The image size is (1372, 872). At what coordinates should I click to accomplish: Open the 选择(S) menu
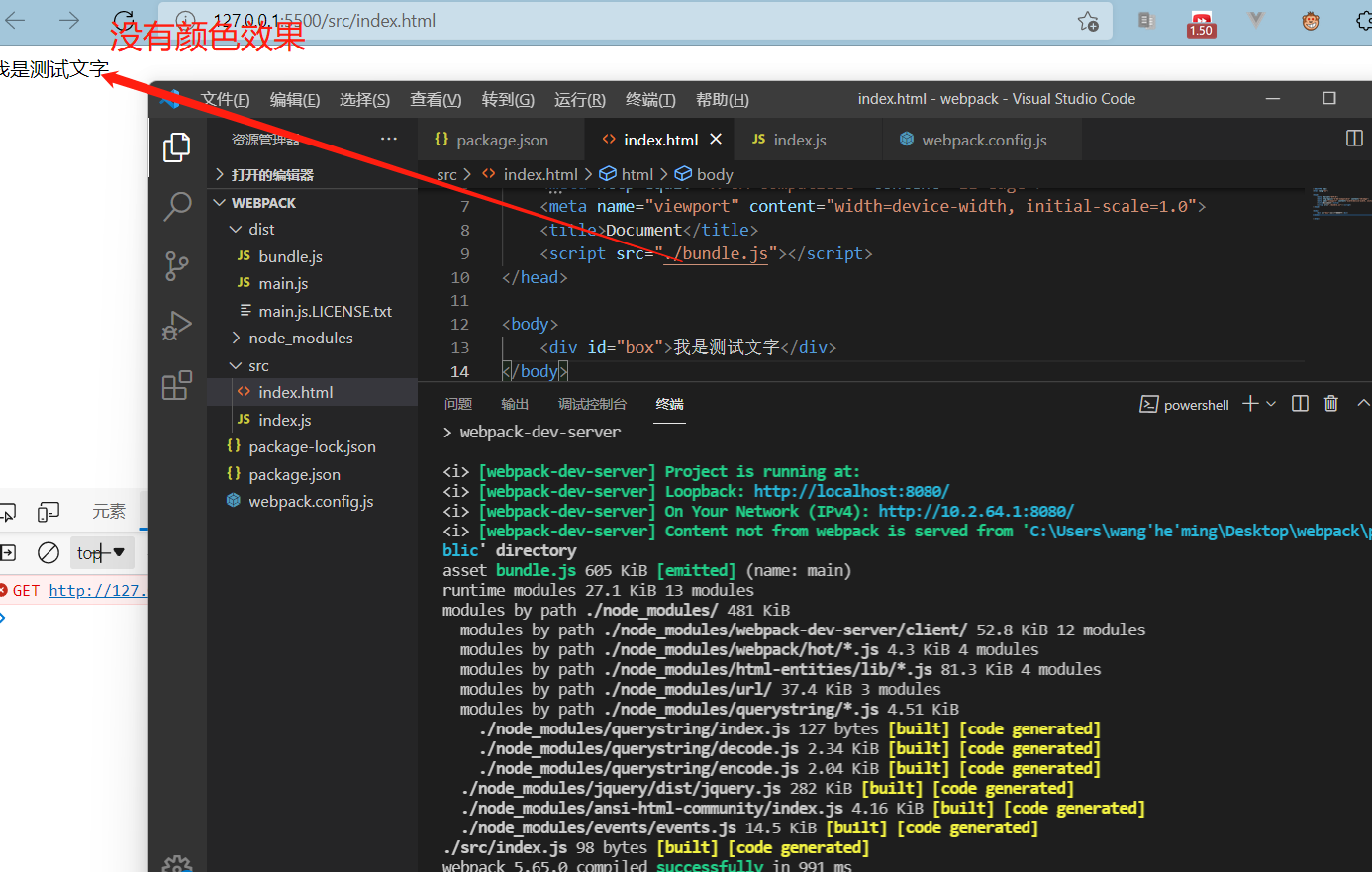(364, 99)
